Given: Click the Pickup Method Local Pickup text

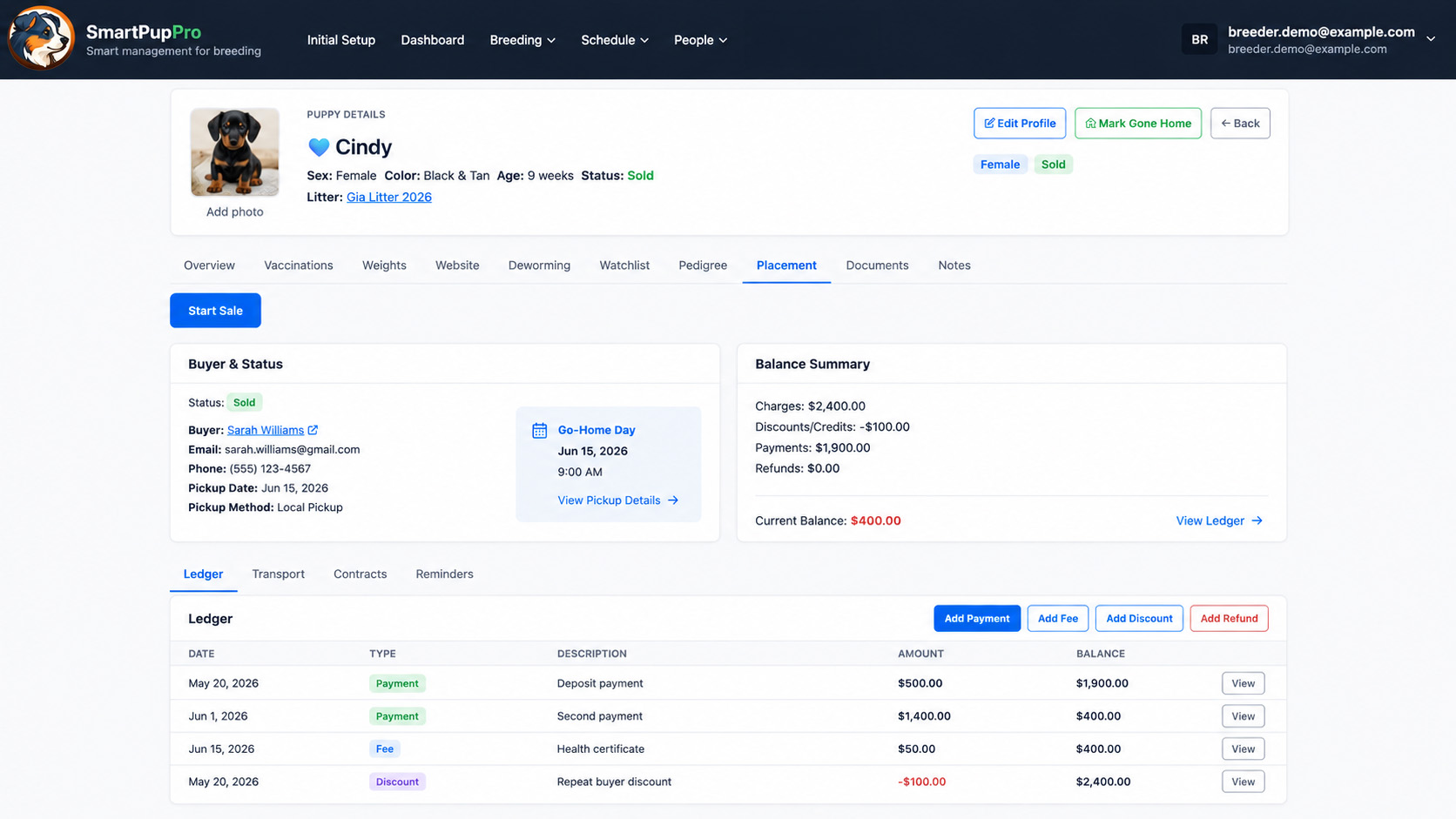Looking at the screenshot, I should click(265, 507).
